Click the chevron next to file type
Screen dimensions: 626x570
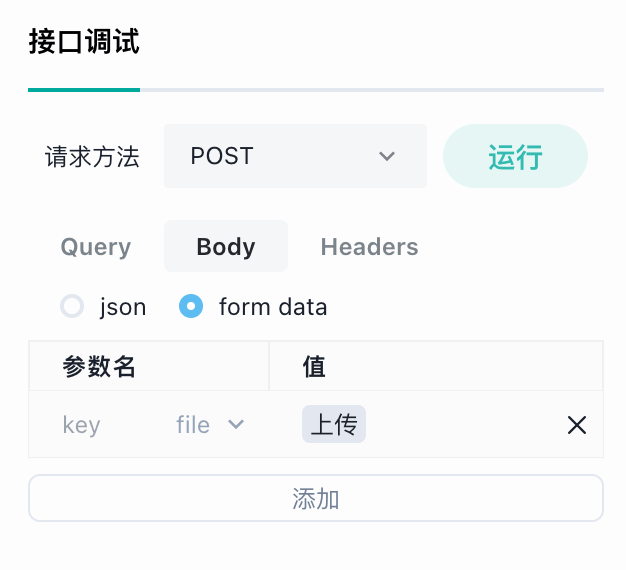[x=236, y=424]
